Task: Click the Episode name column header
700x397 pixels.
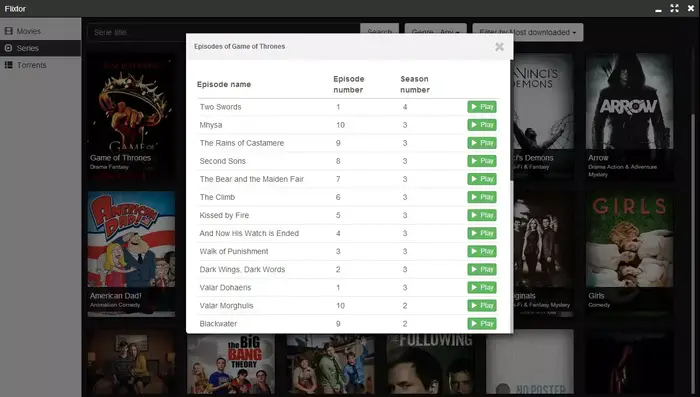Action: pos(224,84)
